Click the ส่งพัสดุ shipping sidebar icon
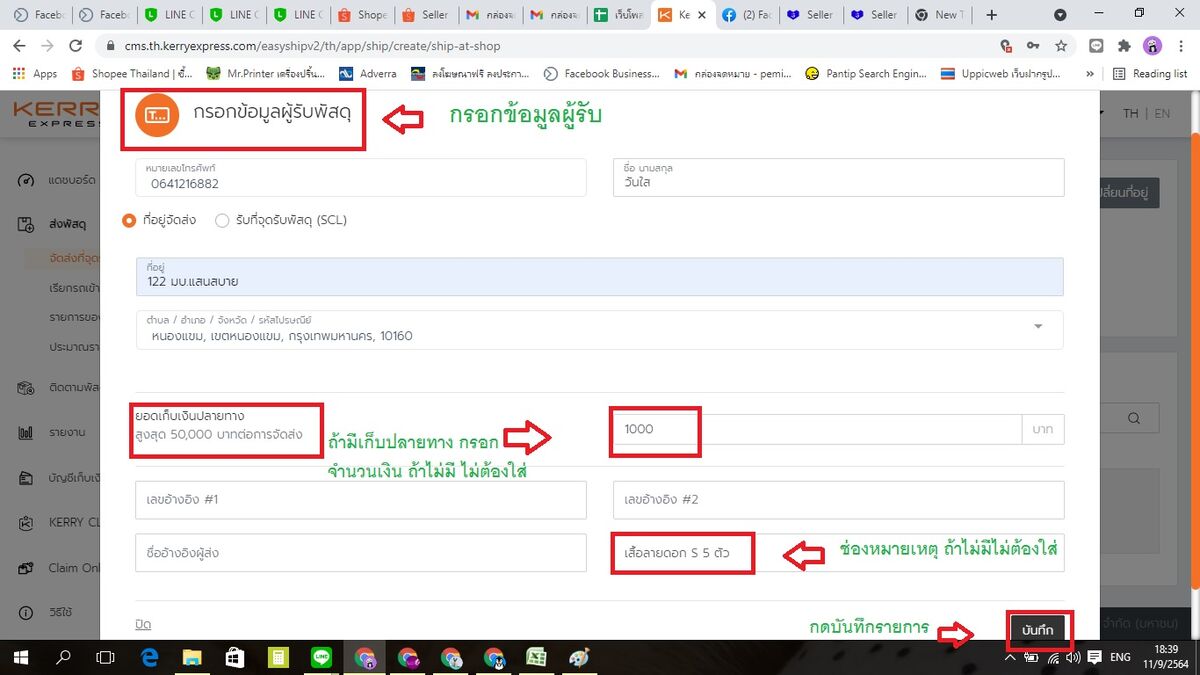The width and height of the screenshot is (1200, 675). point(27,224)
